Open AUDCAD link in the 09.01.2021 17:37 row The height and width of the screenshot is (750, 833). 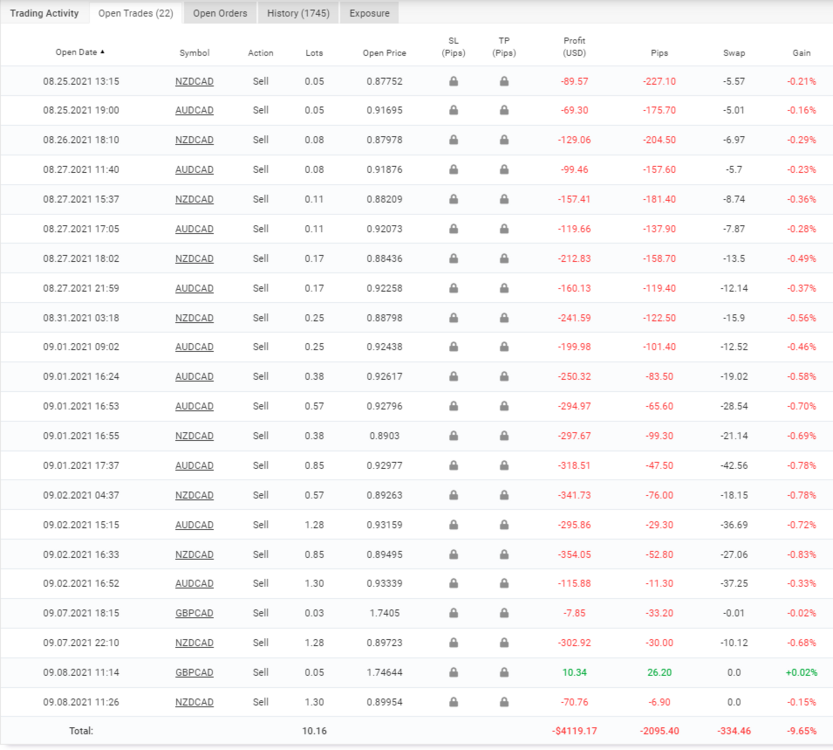pos(194,466)
